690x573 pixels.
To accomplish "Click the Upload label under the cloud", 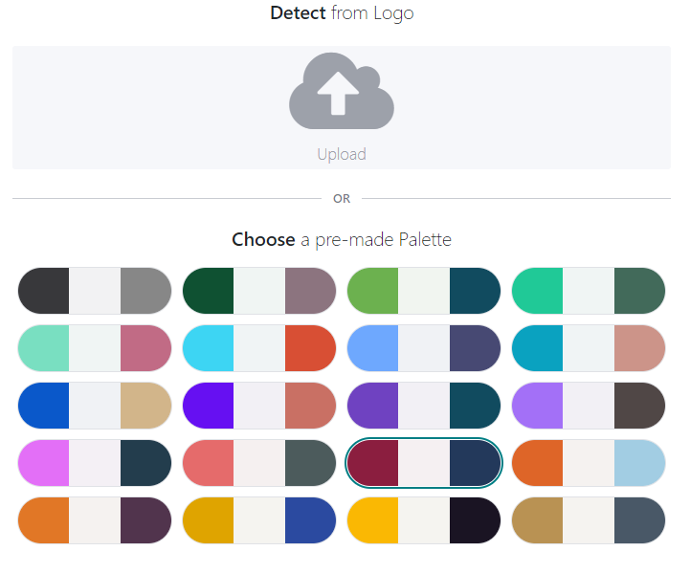I will (x=341, y=154).
